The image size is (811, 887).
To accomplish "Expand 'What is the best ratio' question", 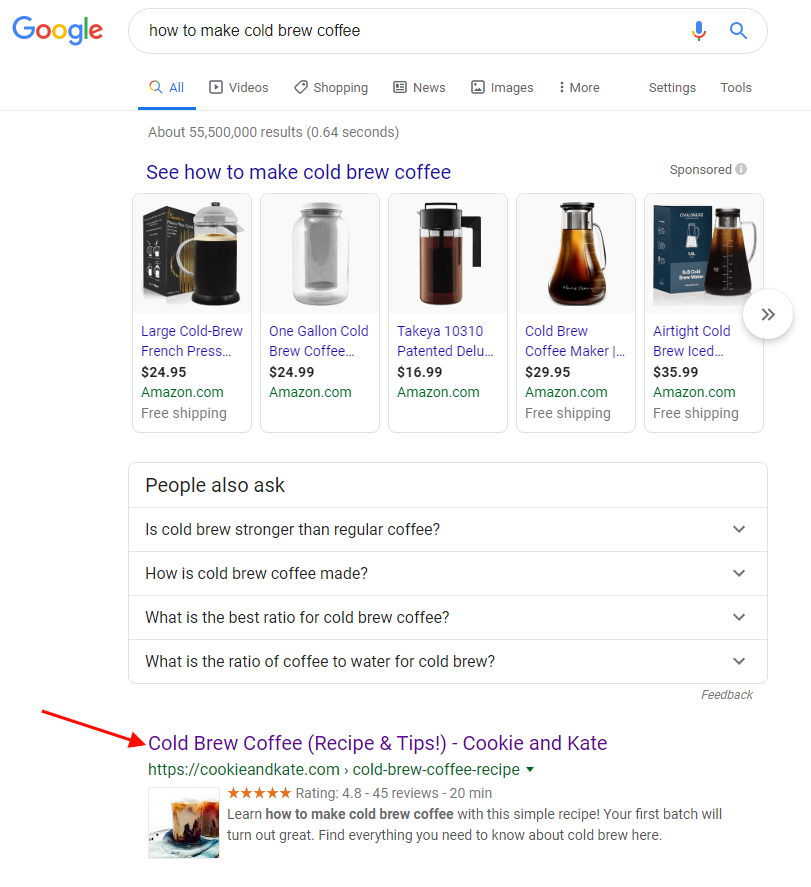I will 447,617.
